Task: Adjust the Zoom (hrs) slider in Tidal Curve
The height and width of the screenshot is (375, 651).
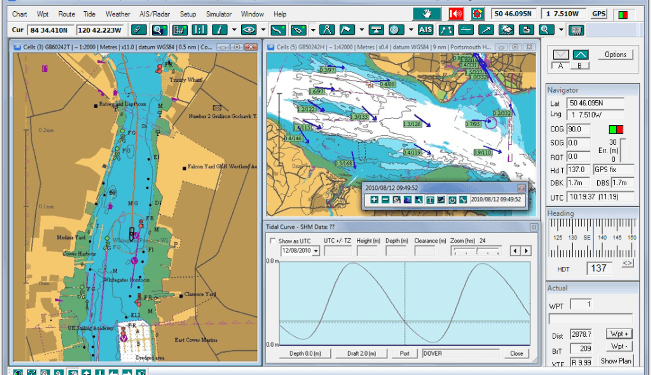Action: pos(476,251)
